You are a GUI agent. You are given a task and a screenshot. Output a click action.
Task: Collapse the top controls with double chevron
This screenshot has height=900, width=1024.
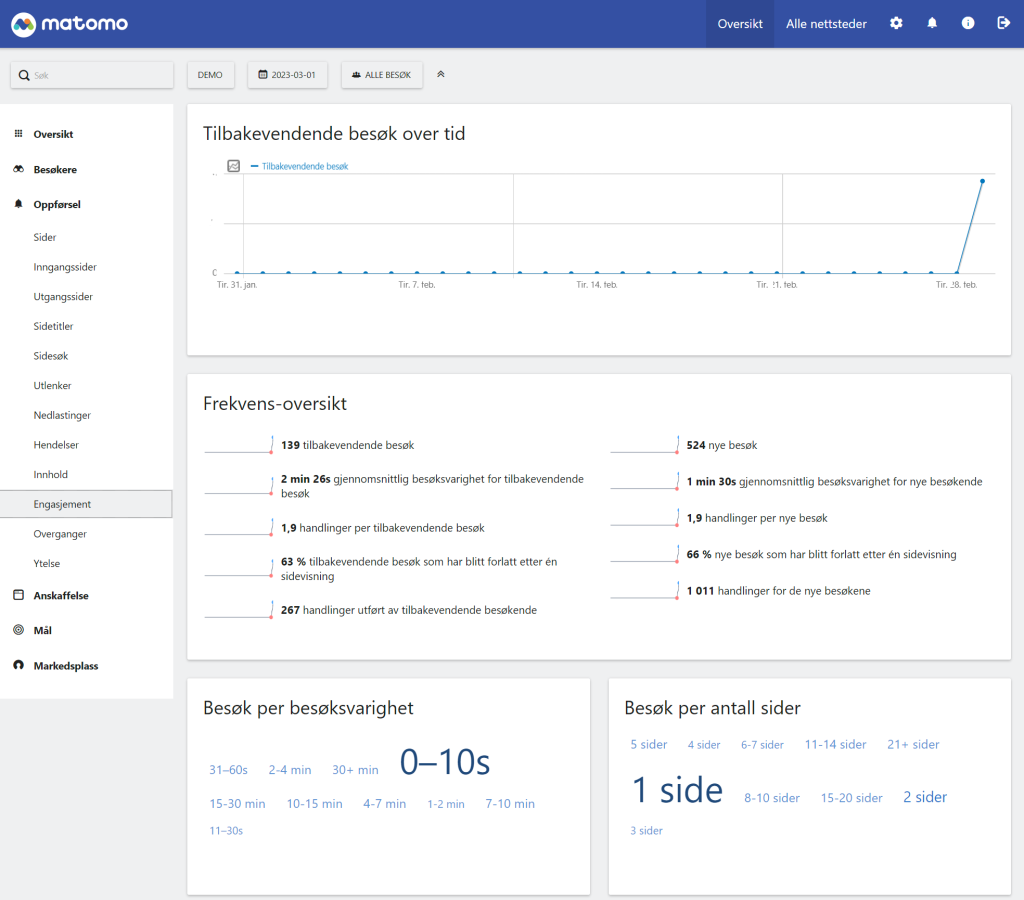tap(441, 74)
